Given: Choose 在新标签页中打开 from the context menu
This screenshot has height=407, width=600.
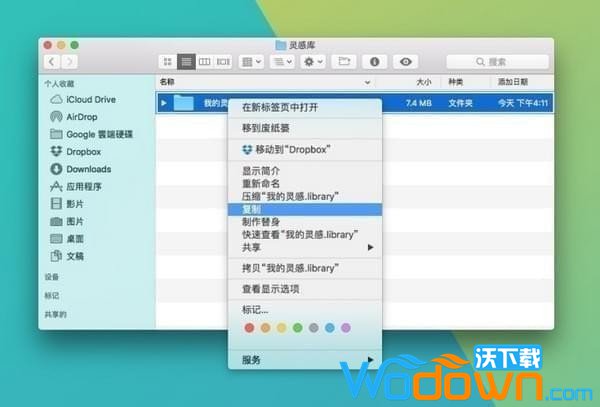Looking at the screenshot, I should coord(305,107).
